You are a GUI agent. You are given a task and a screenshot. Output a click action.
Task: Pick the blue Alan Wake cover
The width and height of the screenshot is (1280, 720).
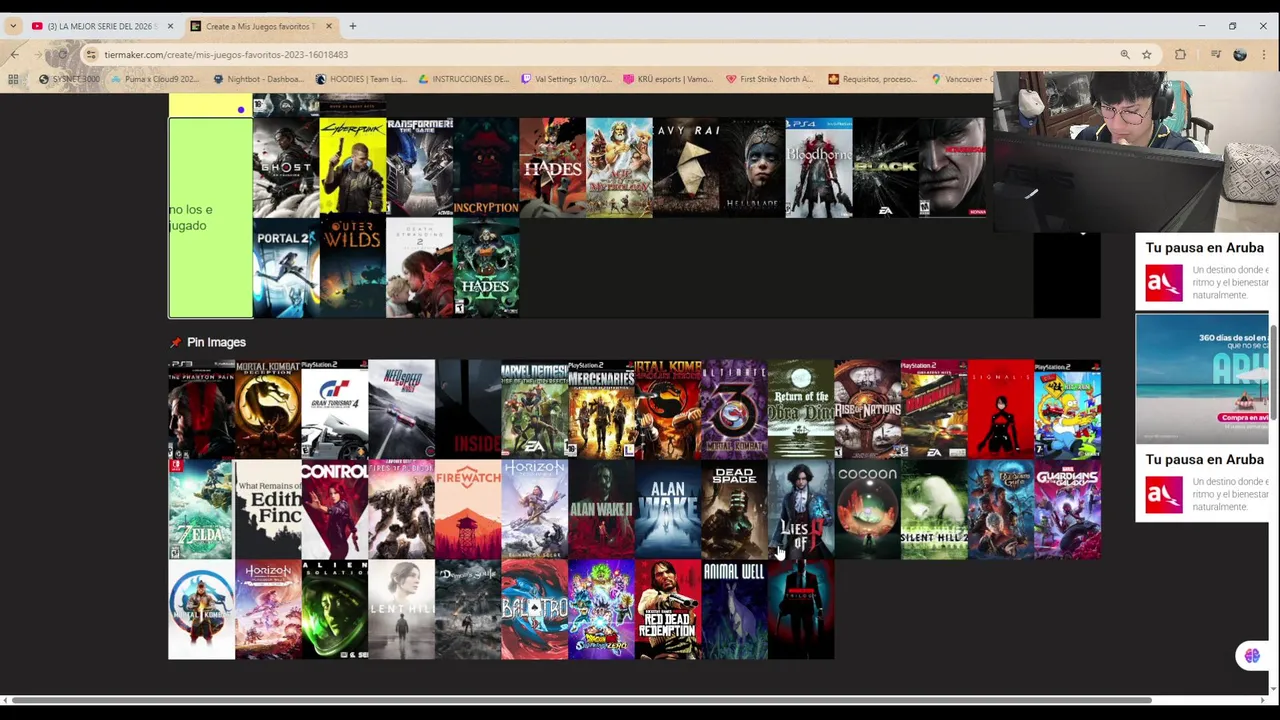pyautogui.click(x=668, y=509)
